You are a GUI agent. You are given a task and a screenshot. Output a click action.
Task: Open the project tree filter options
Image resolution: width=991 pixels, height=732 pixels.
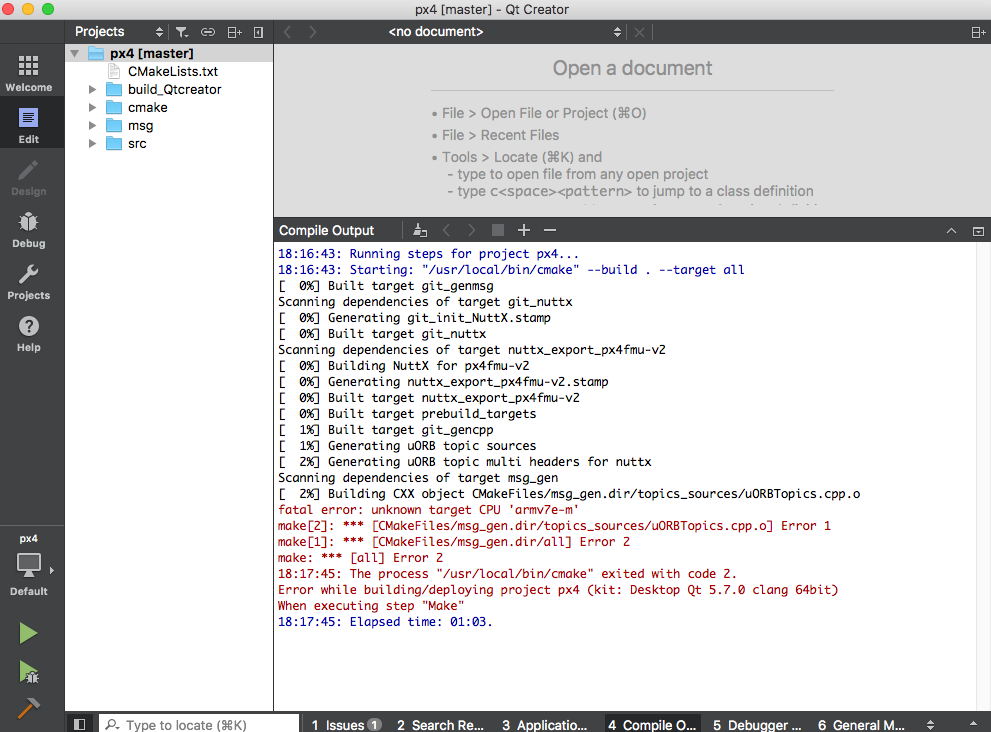182,32
